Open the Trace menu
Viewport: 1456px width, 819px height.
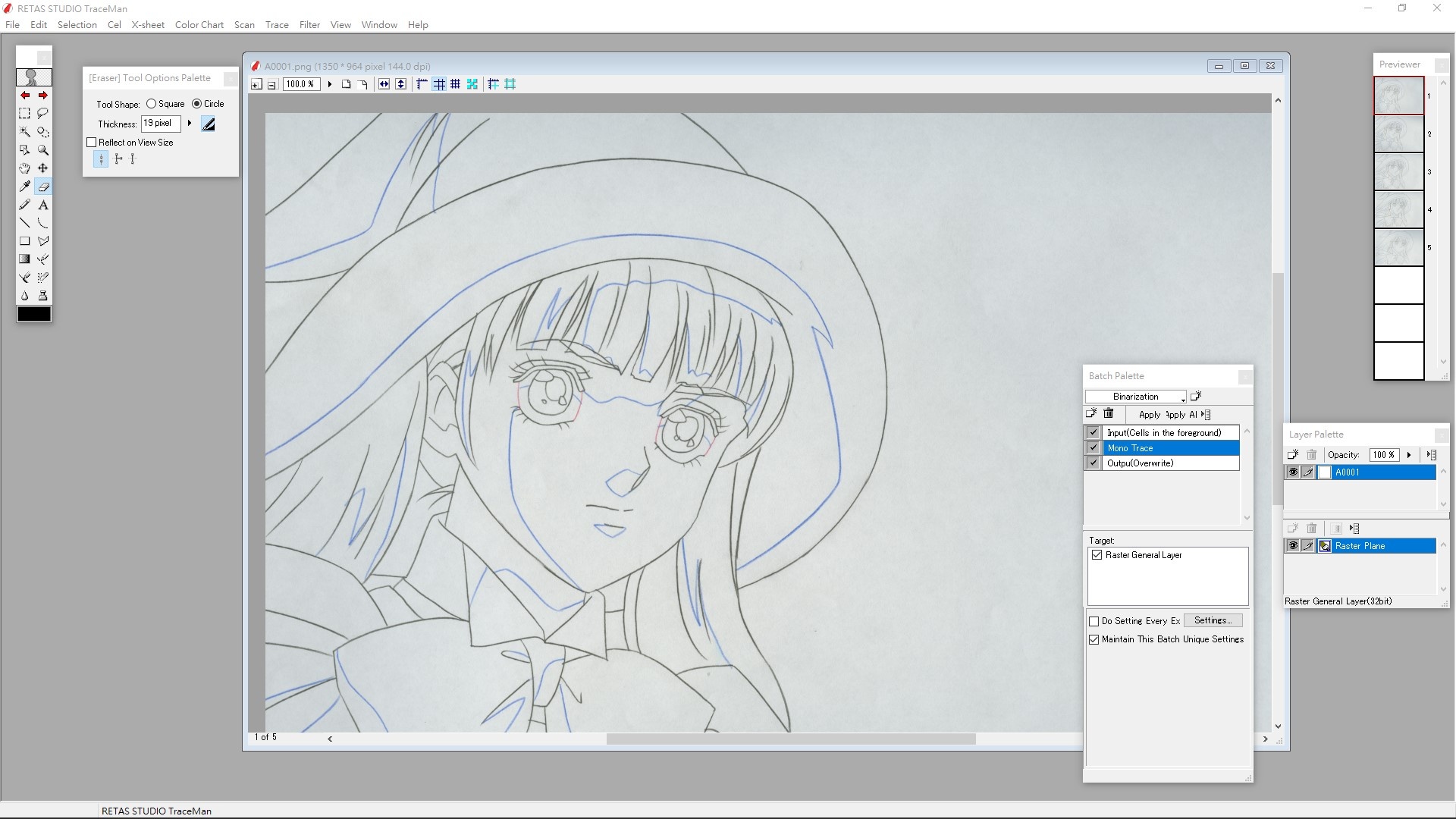[x=277, y=24]
